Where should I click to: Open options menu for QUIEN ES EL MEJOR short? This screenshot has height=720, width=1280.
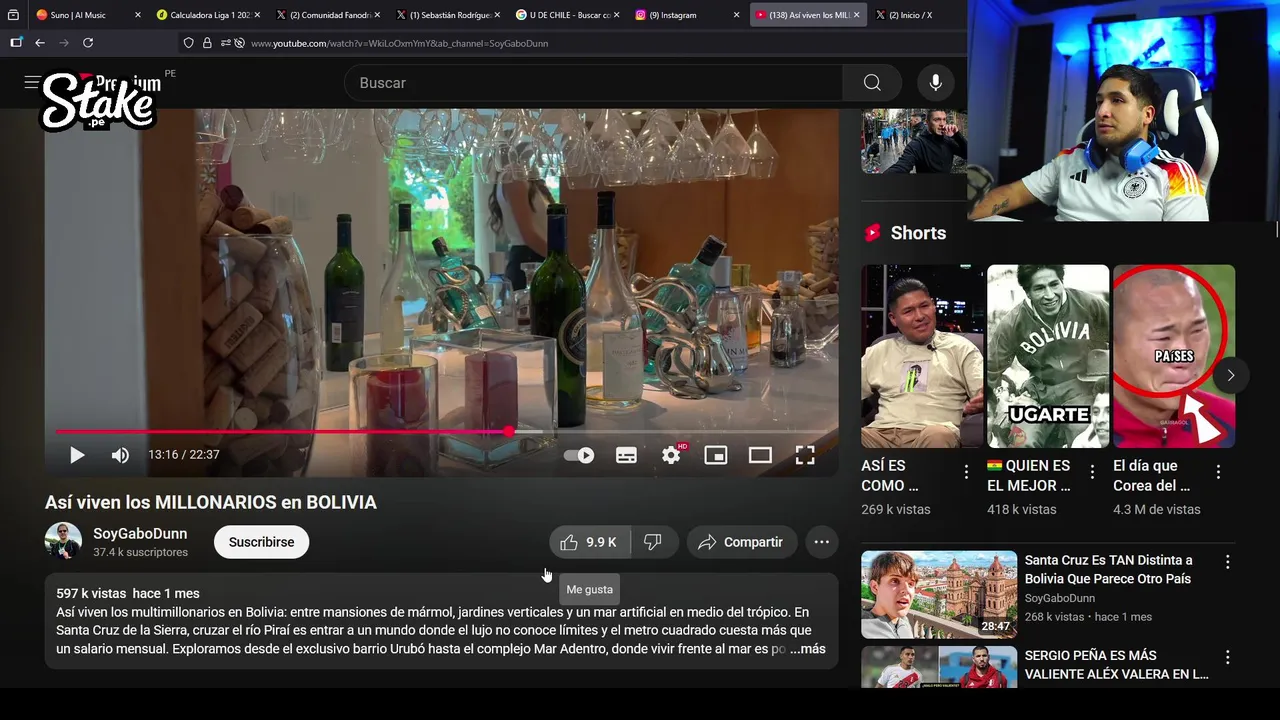[1092, 472]
